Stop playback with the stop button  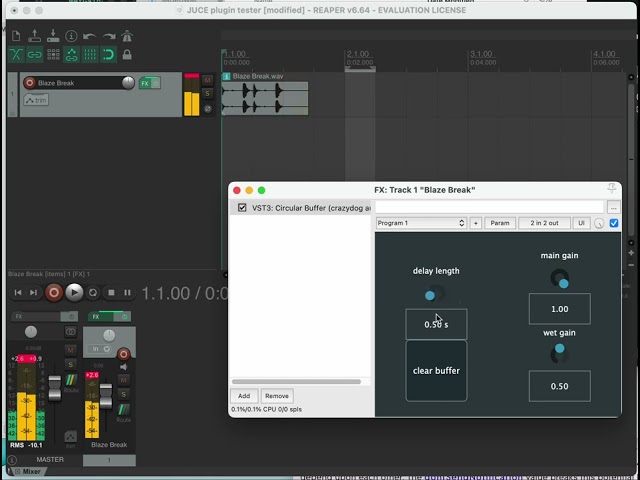tap(111, 292)
